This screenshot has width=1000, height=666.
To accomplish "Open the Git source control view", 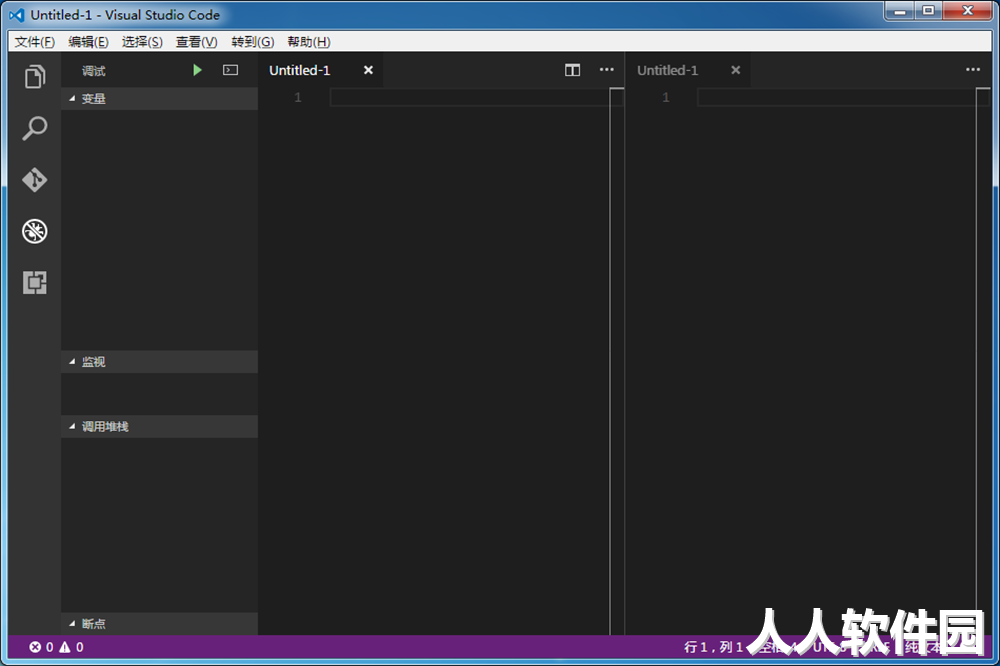I will click(34, 180).
